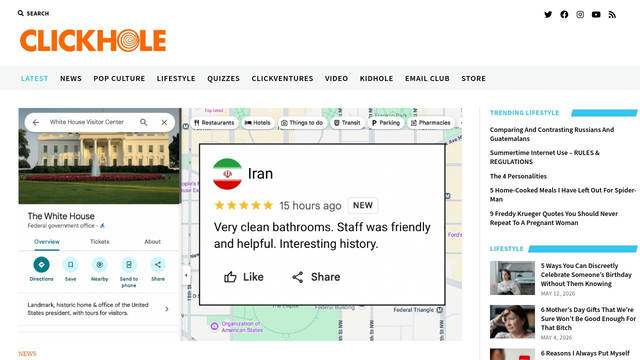Viewport: 640px width, 360px height.
Task: Open the White House review article image
Action: tap(240, 224)
